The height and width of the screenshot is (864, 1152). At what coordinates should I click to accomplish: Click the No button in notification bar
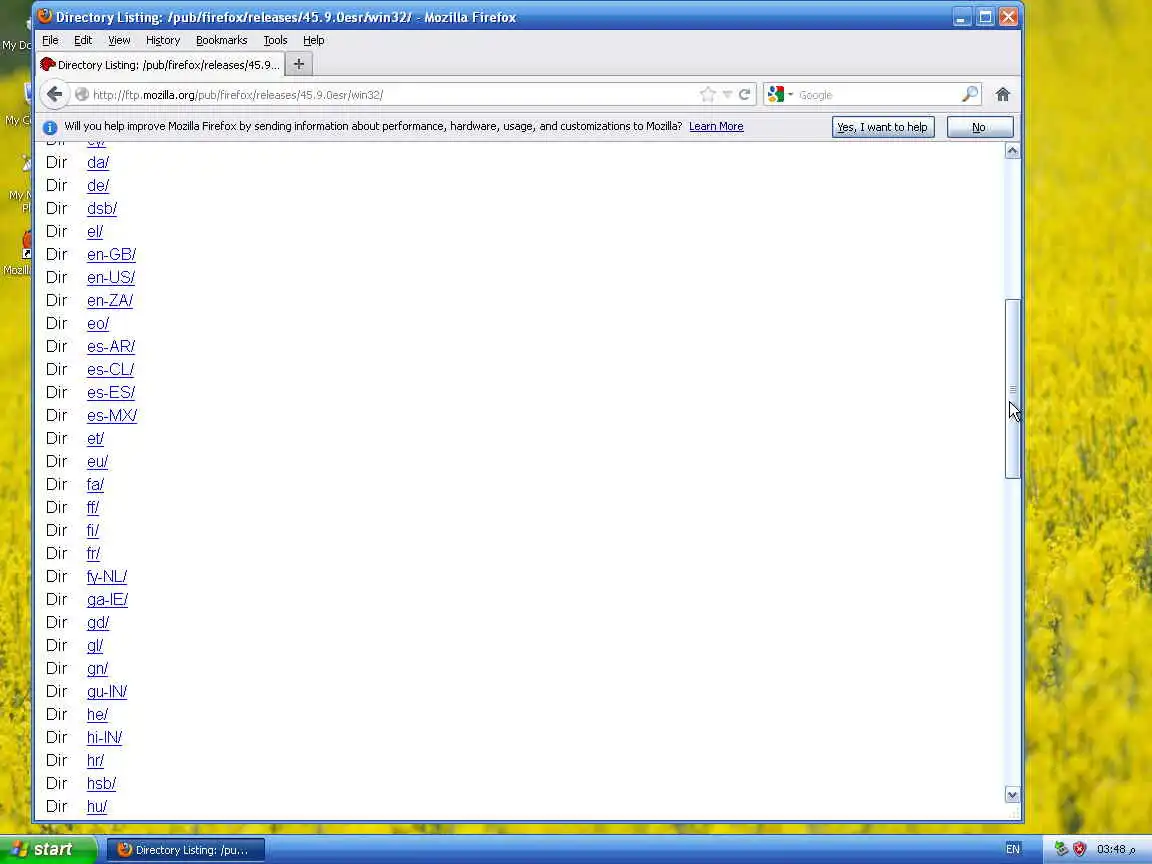(980, 127)
